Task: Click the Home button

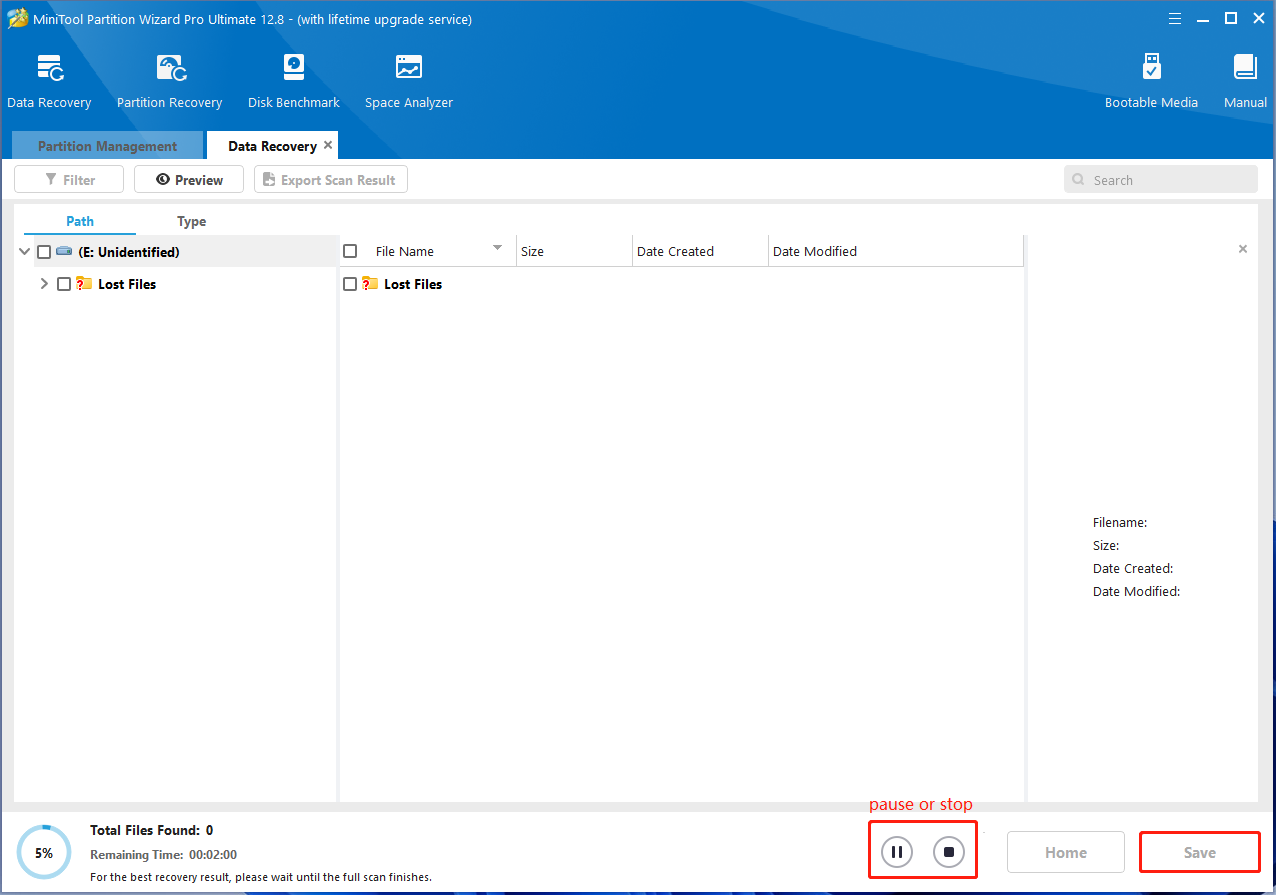Action: click(1066, 852)
